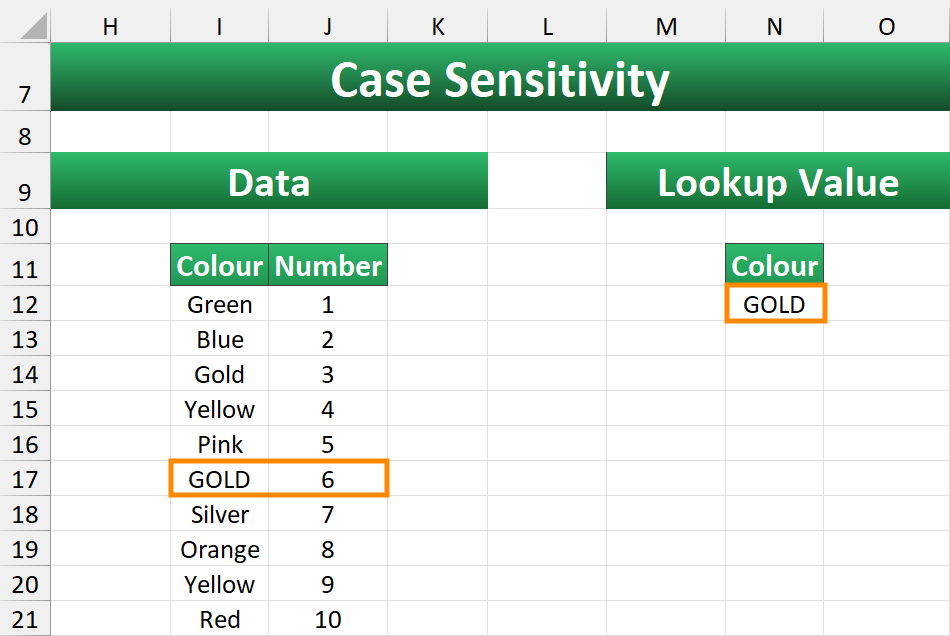Select the cell containing "Green"
The width and height of the screenshot is (950, 636).
pos(220,305)
